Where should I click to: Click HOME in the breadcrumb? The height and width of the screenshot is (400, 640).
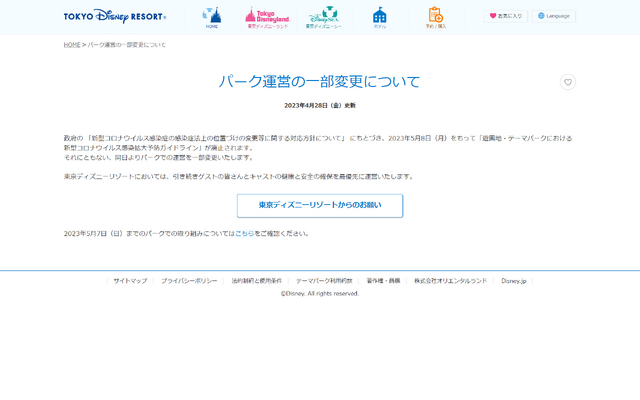[x=72, y=45]
